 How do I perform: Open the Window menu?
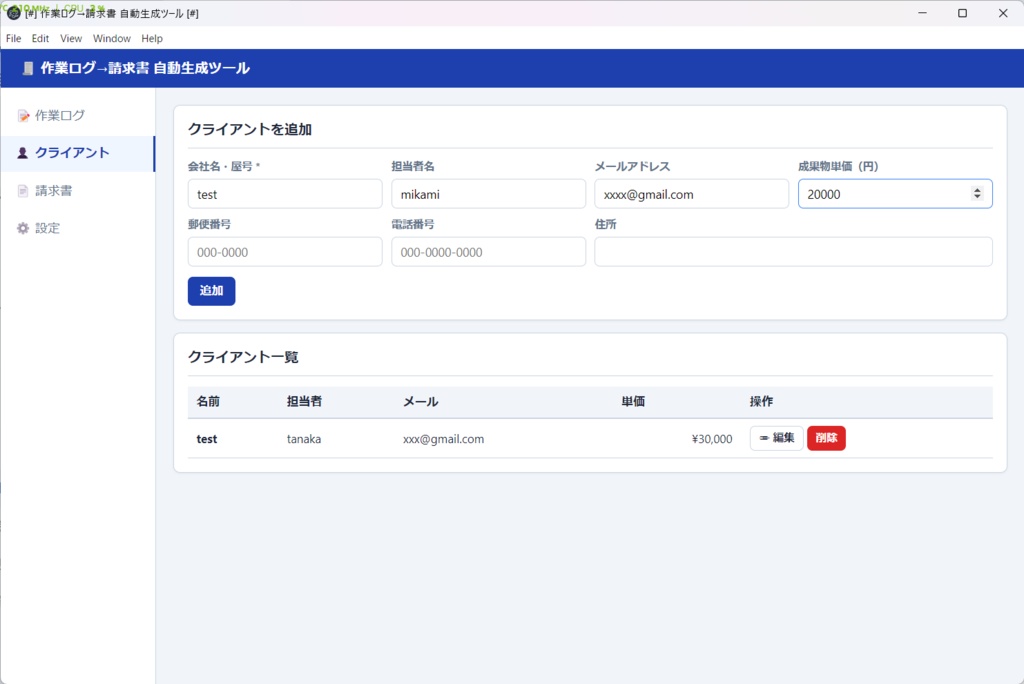coord(111,38)
